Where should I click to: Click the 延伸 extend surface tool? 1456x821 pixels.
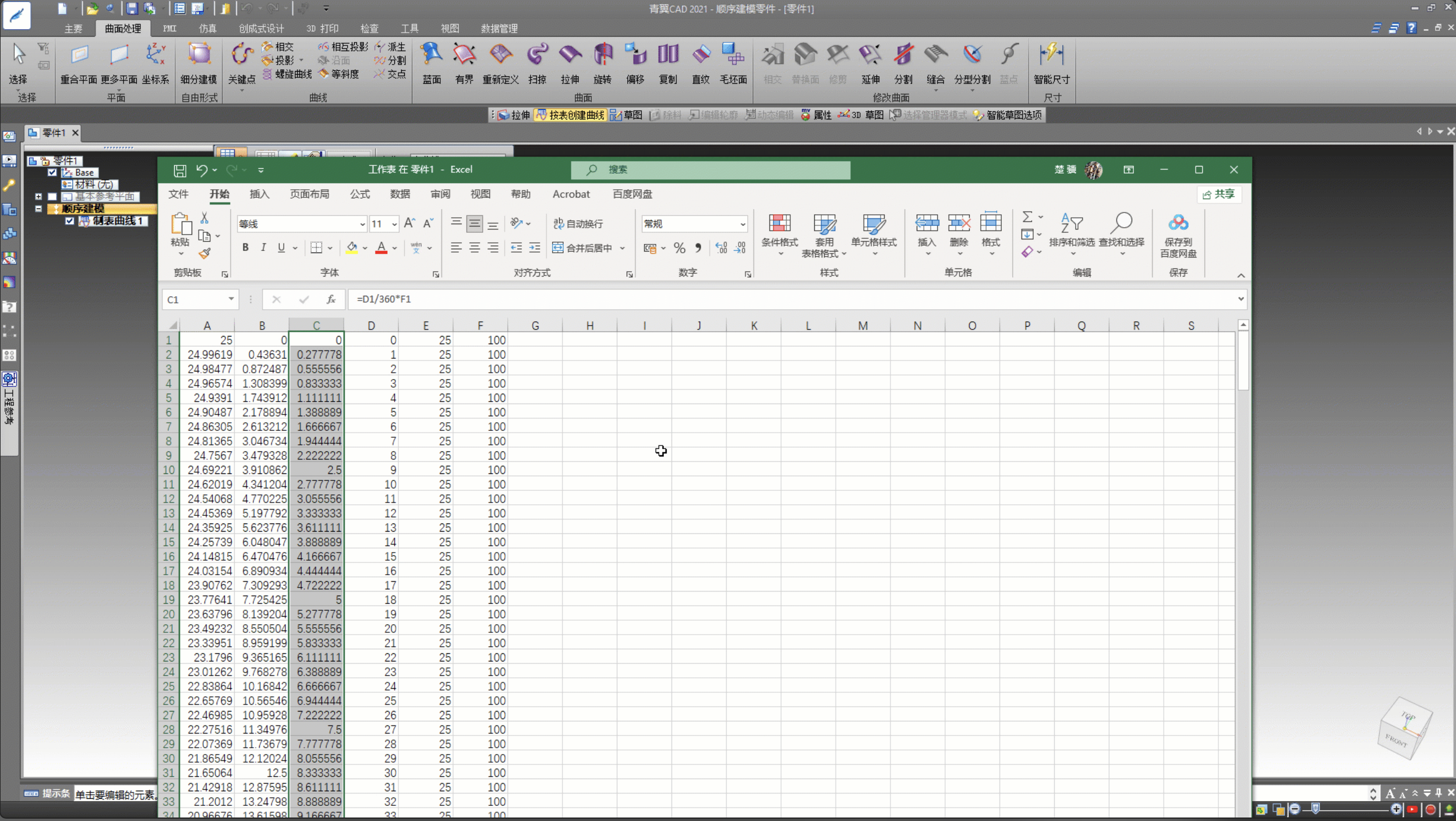click(x=871, y=63)
